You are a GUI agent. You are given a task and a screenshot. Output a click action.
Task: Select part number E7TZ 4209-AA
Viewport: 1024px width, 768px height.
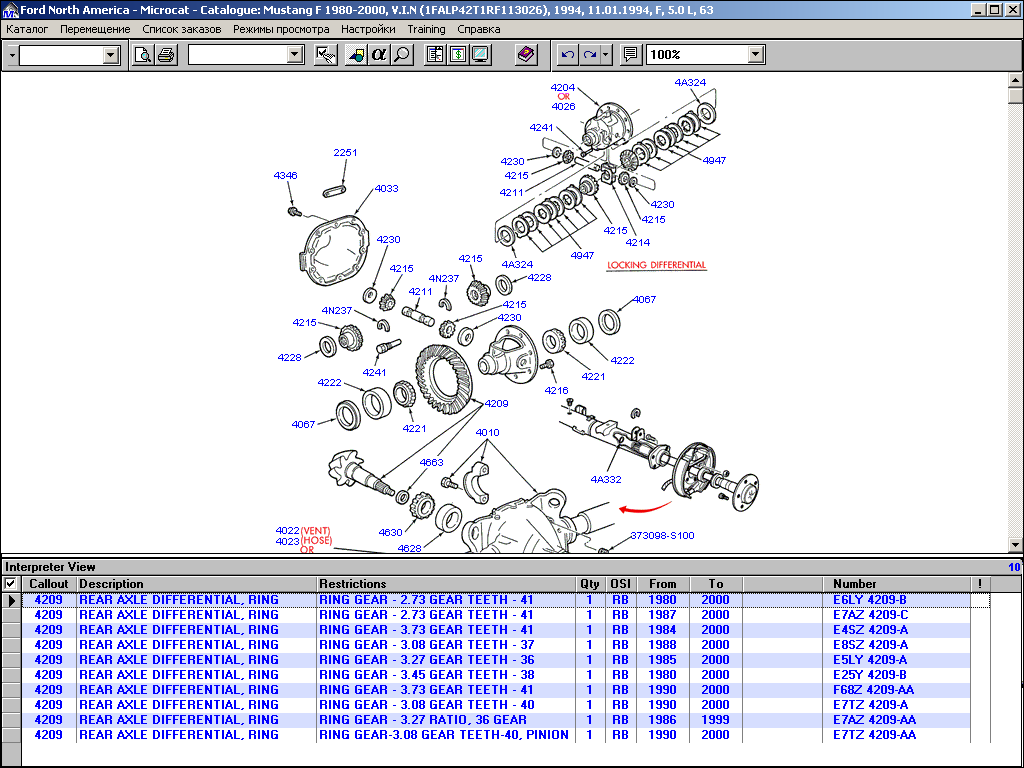(x=874, y=735)
